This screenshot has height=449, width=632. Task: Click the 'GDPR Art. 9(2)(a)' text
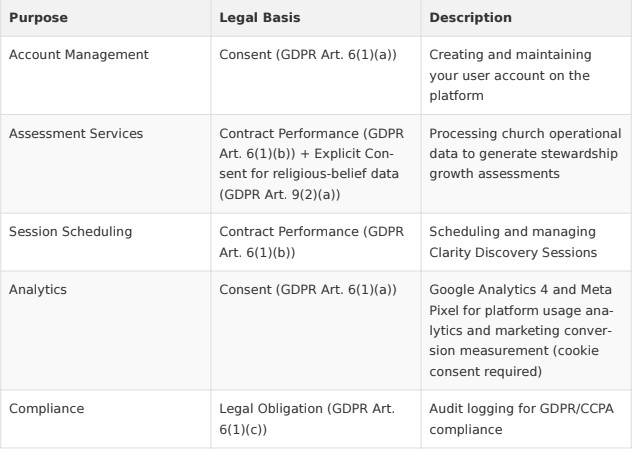tap(280, 195)
